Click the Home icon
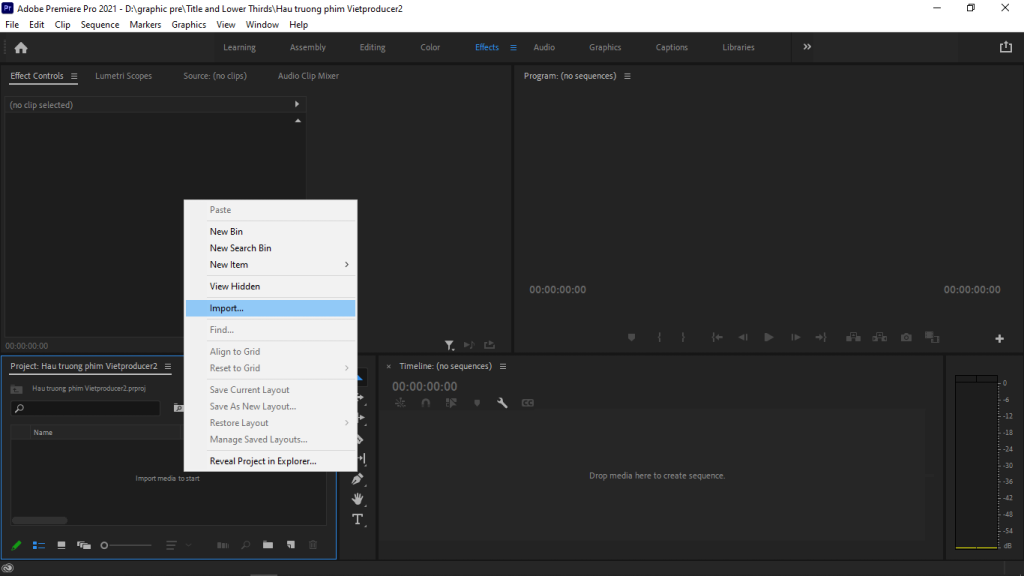Viewport: 1024px width, 576px height. point(21,47)
